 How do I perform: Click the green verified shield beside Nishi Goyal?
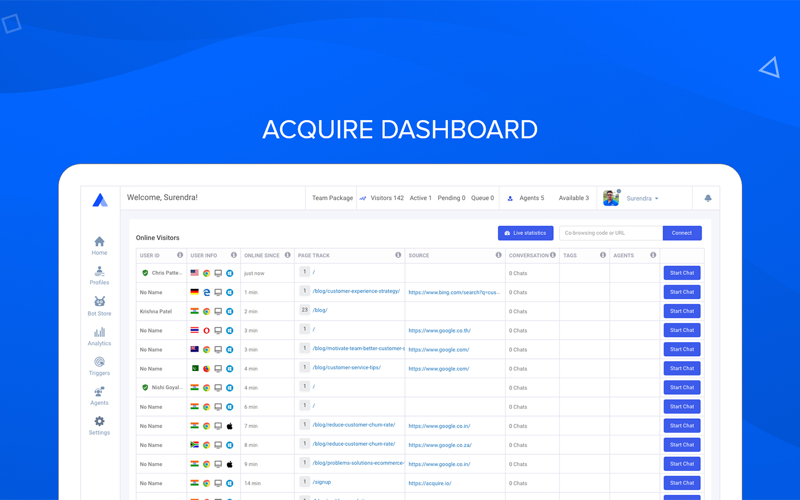[x=145, y=388]
